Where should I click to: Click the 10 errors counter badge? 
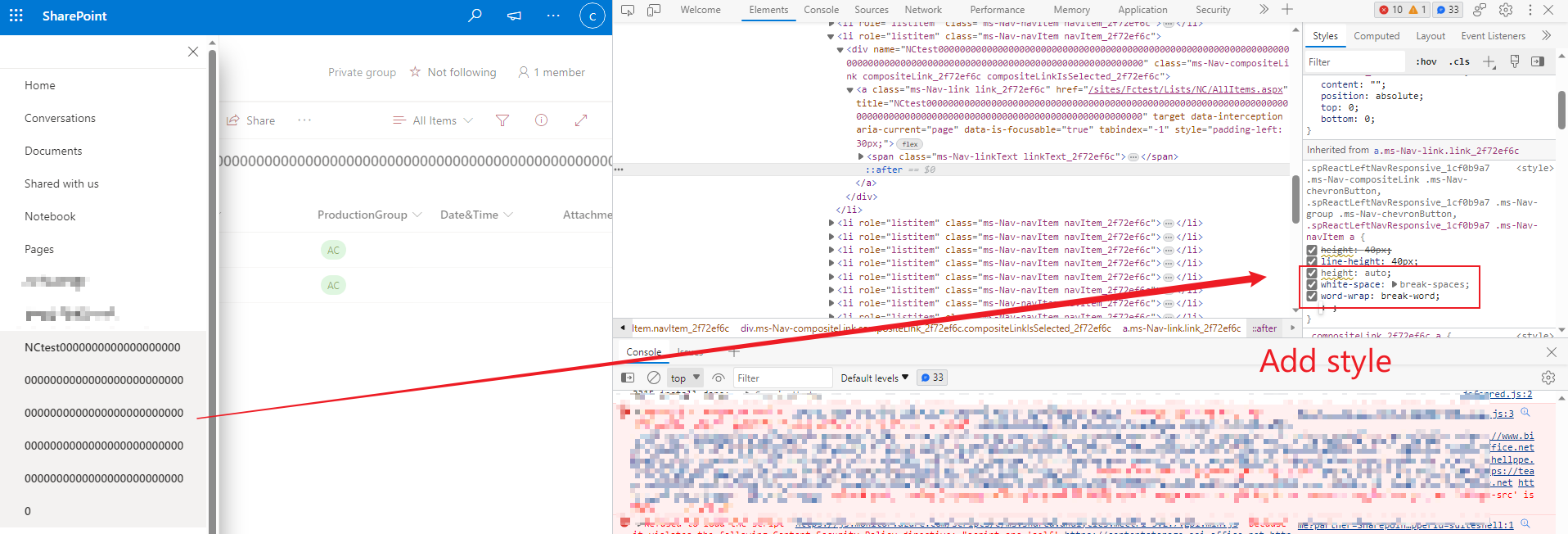1390,10
